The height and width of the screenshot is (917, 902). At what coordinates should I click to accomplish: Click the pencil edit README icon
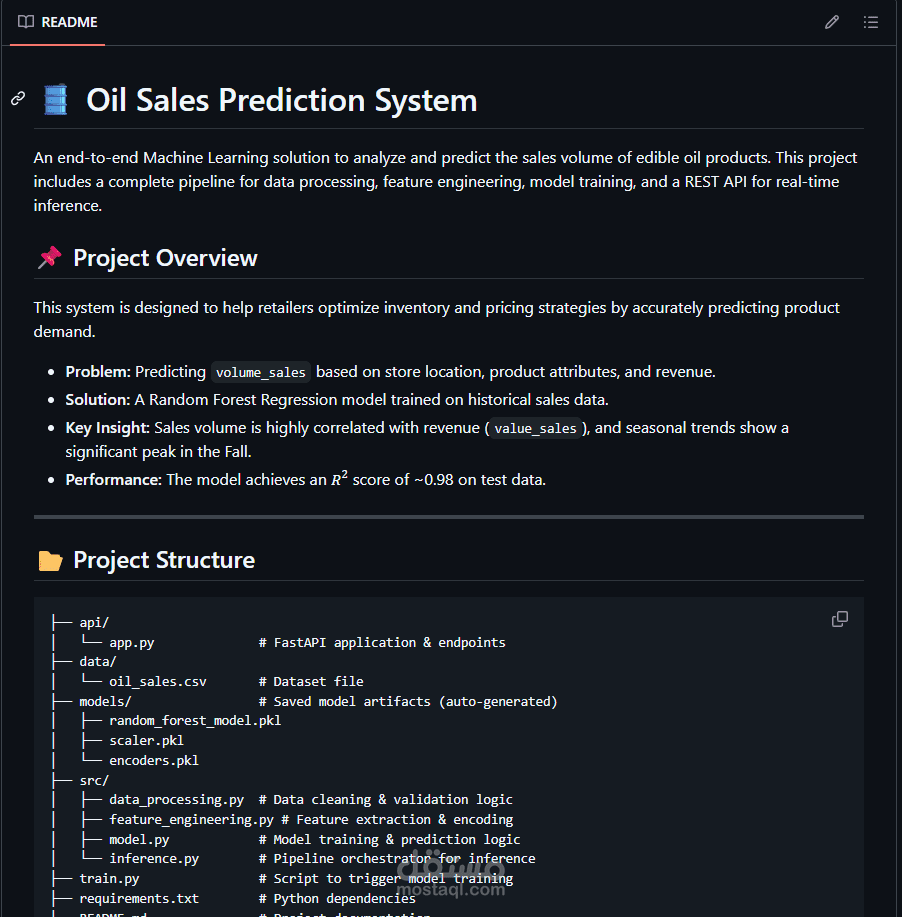tap(831, 22)
